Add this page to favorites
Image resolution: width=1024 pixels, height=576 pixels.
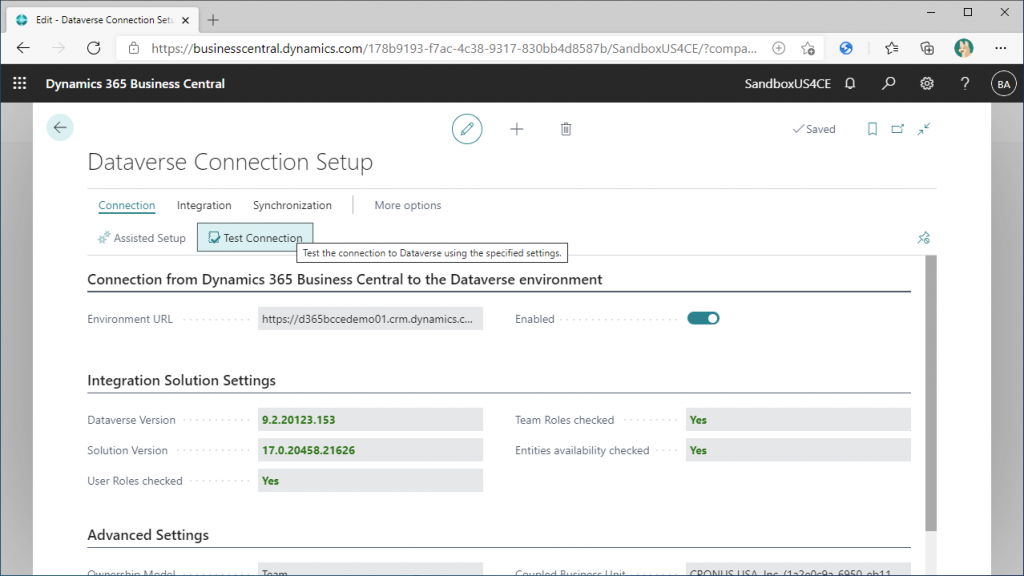(x=808, y=48)
